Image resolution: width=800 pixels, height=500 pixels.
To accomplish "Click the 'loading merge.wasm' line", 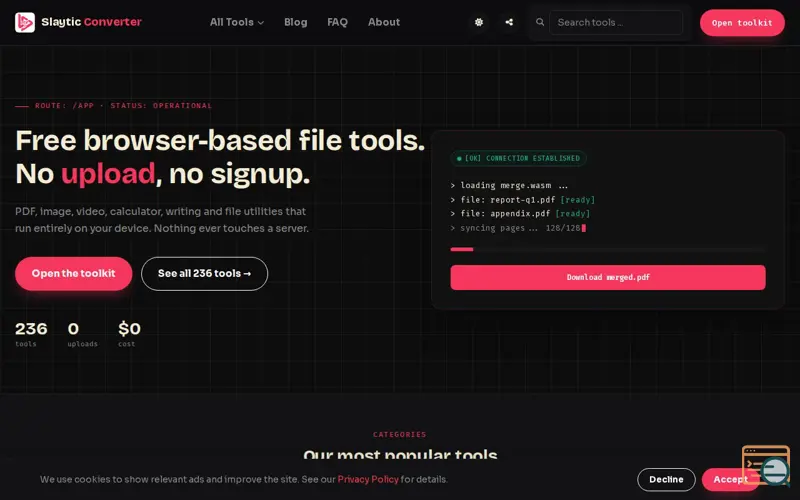I will (509, 186).
